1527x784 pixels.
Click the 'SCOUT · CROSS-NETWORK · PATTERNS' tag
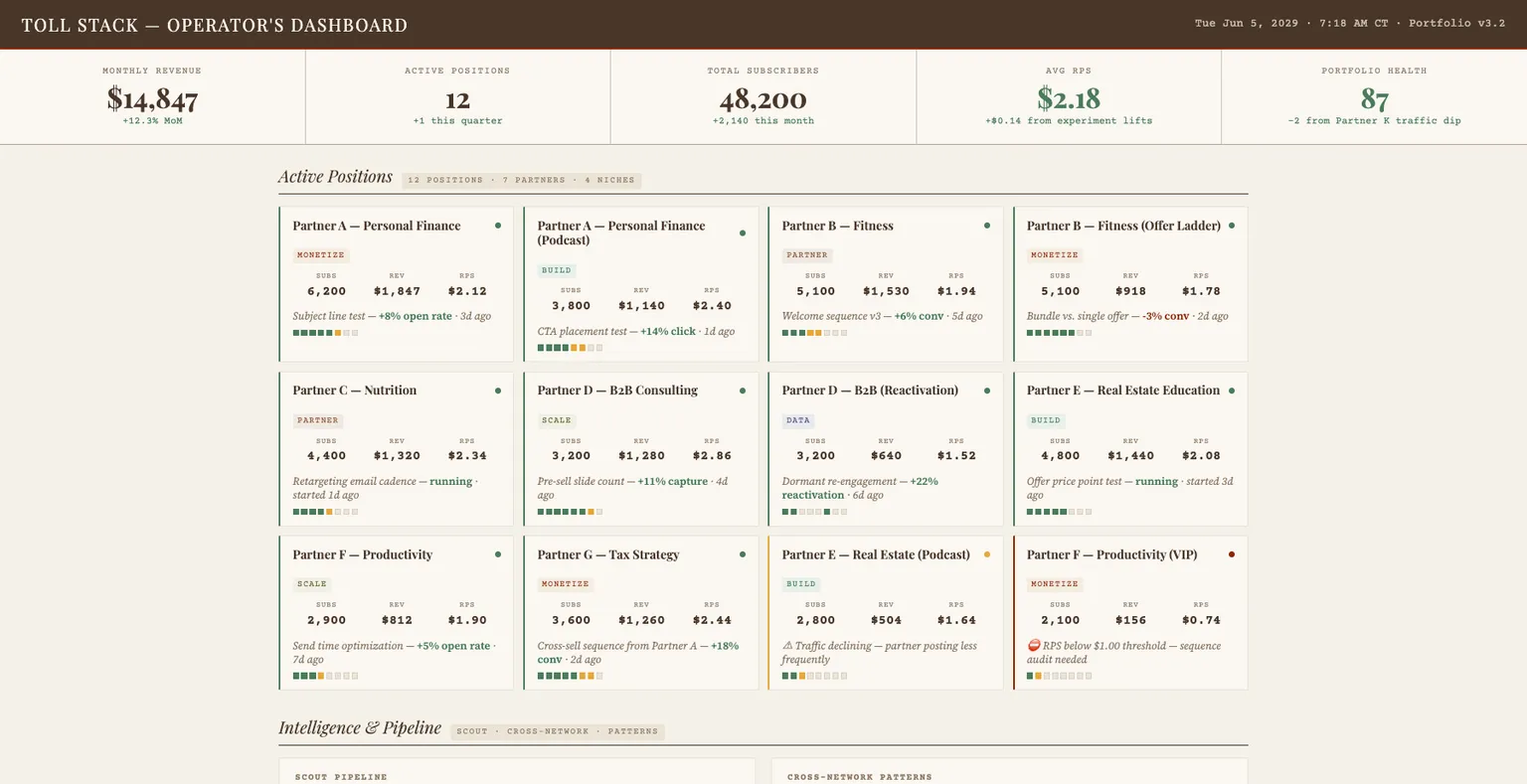click(558, 731)
